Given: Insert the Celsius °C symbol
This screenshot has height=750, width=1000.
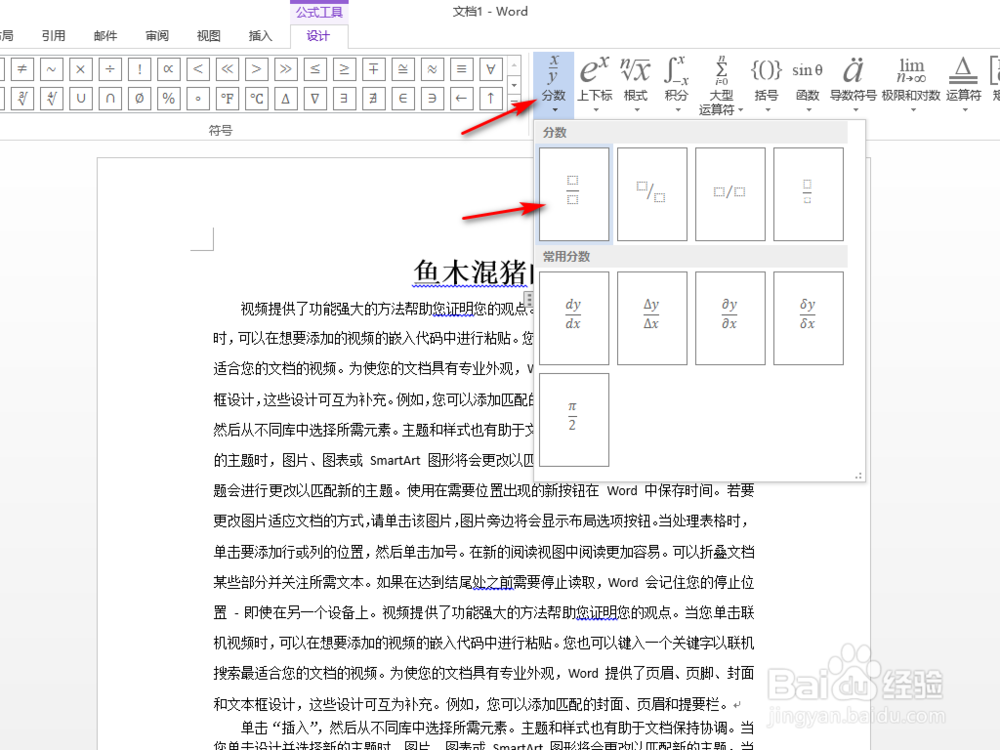Looking at the screenshot, I should tap(256, 99).
